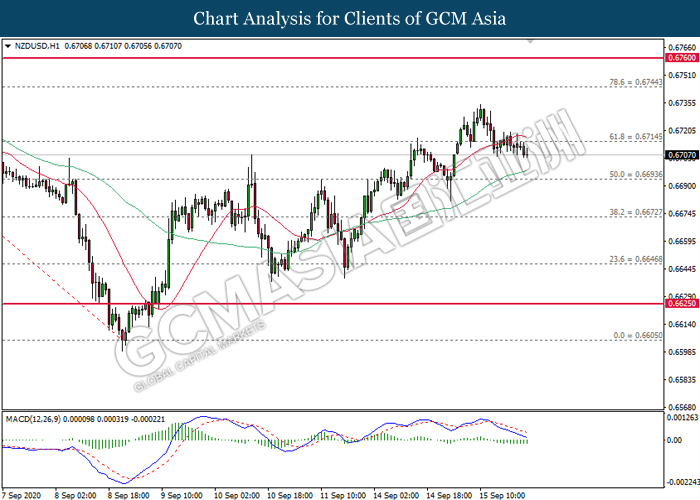
Task: Click the MACD(12,26,9) indicator label
Action: pyautogui.click(x=33, y=419)
